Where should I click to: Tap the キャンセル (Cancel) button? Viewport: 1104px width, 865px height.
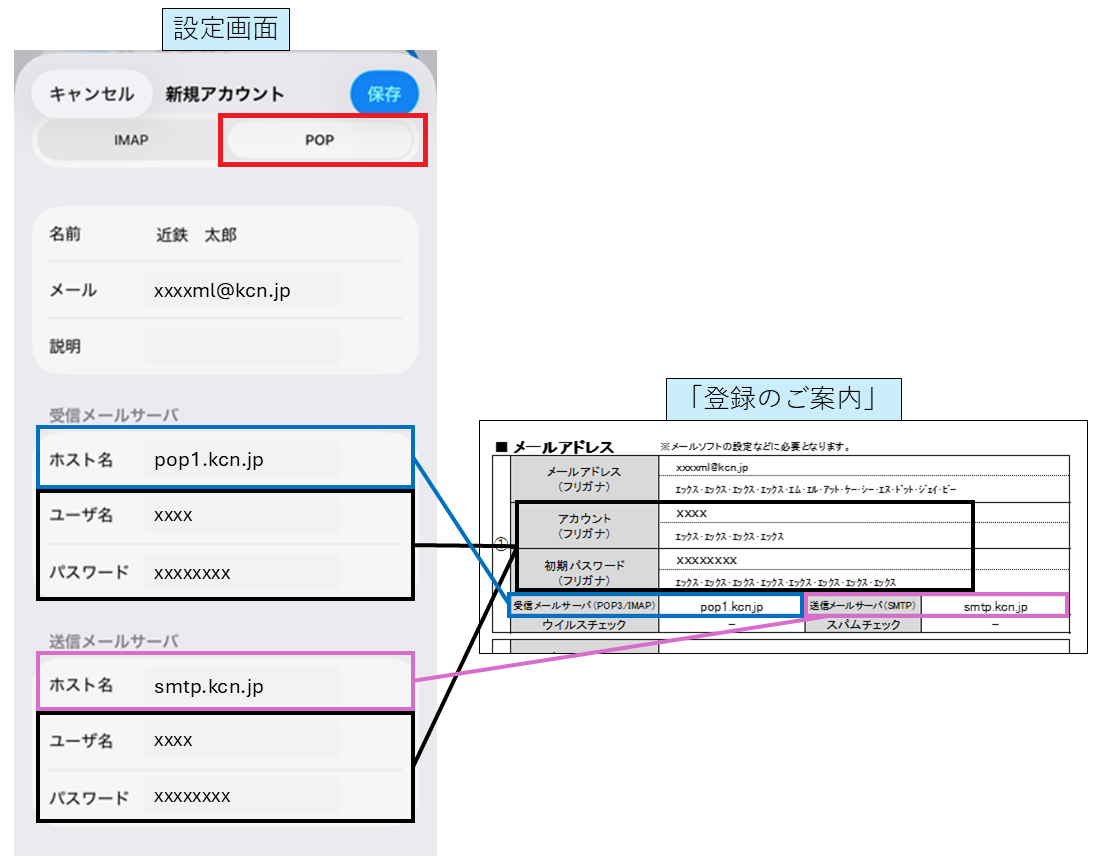[92, 93]
